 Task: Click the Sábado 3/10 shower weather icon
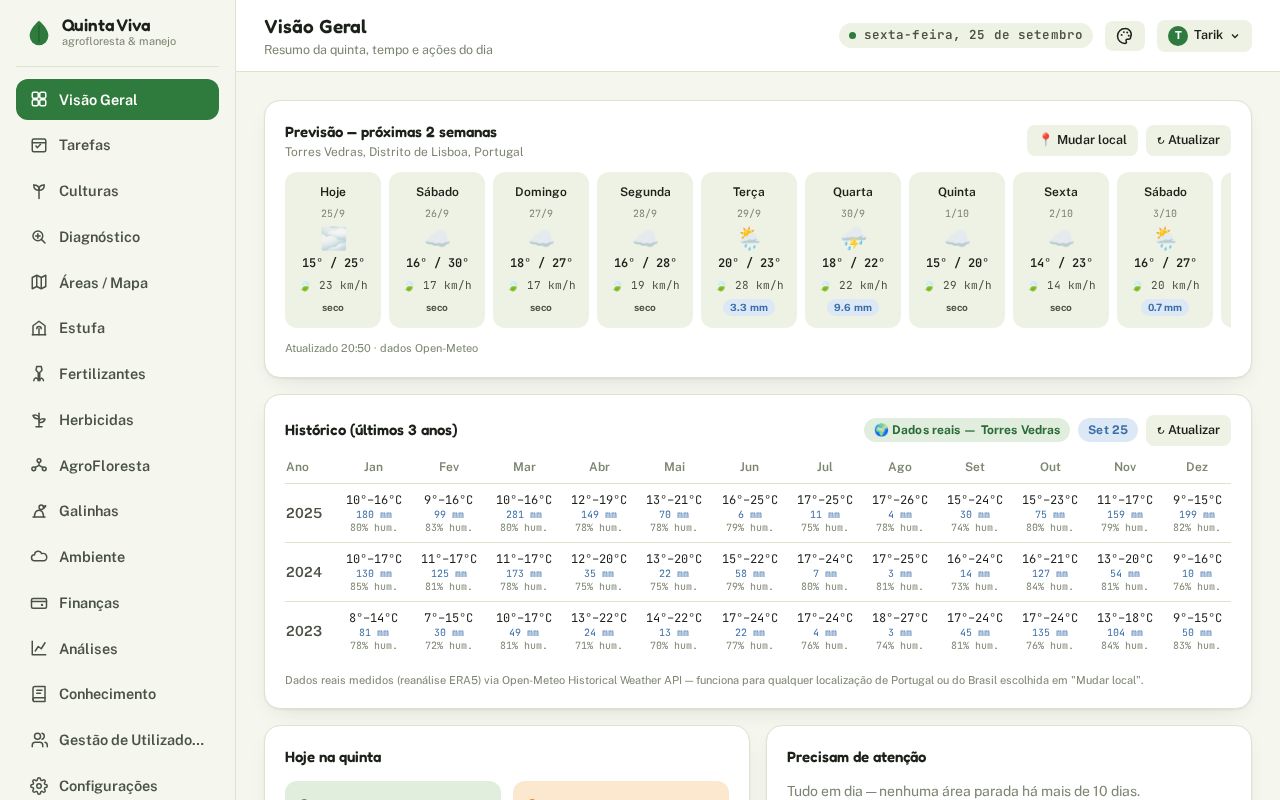(1165, 238)
